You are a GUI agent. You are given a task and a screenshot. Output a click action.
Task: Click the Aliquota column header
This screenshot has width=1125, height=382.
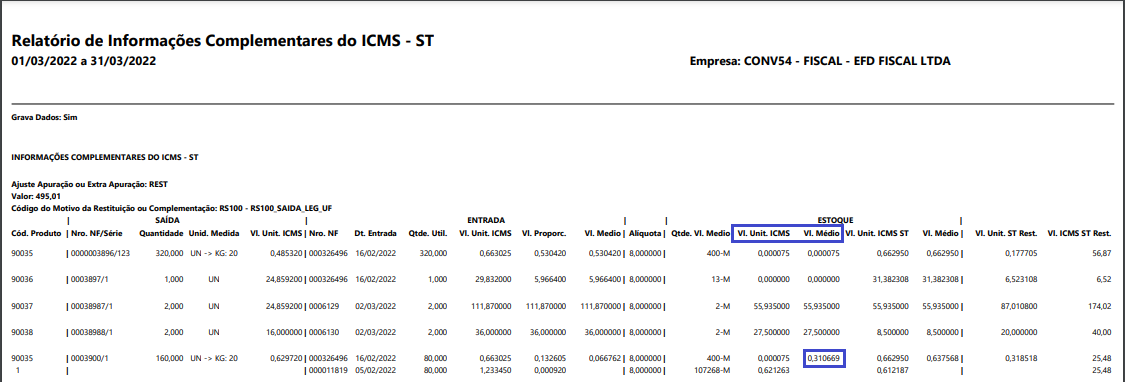coord(644,233)
